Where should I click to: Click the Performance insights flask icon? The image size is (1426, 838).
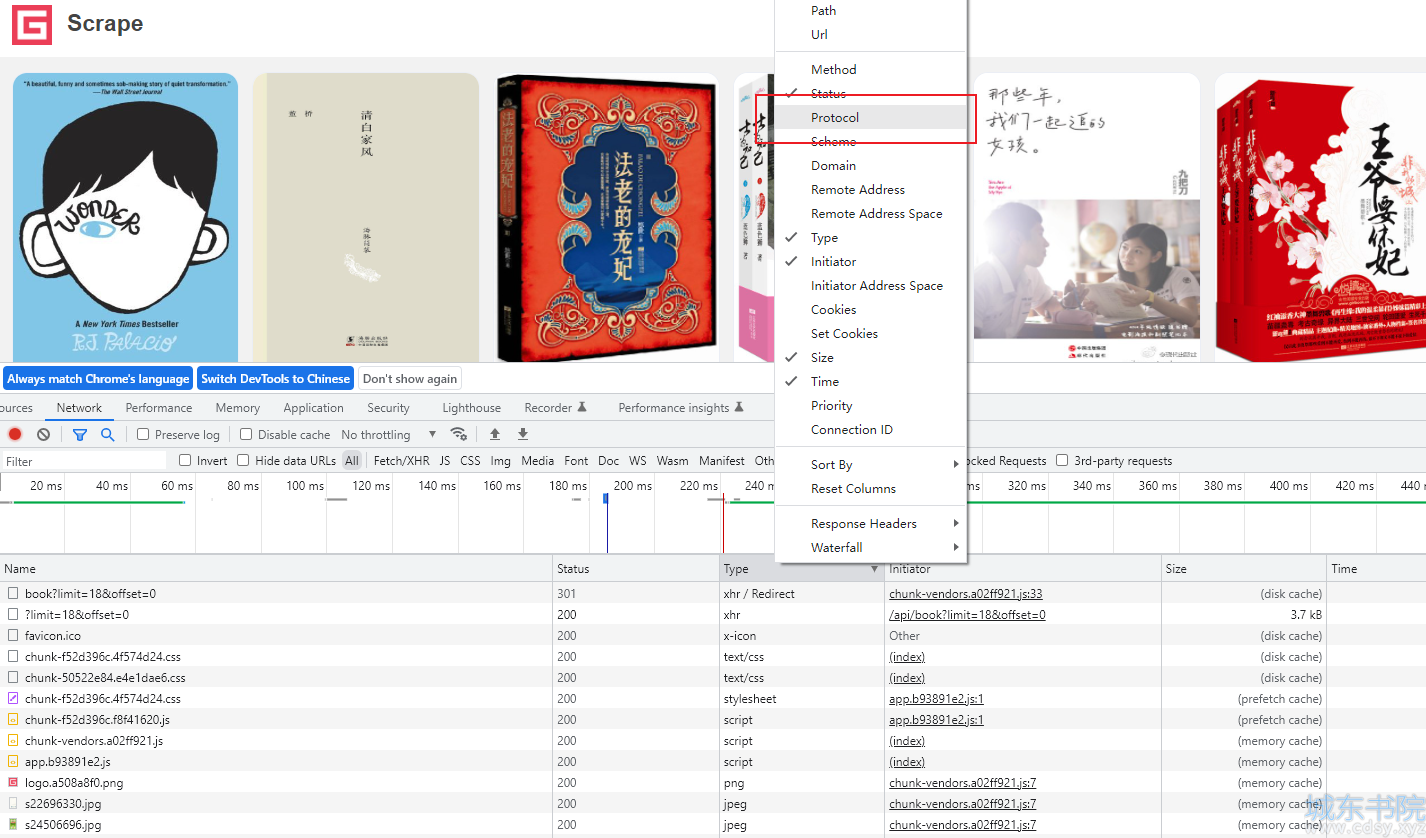click(739, 407)
